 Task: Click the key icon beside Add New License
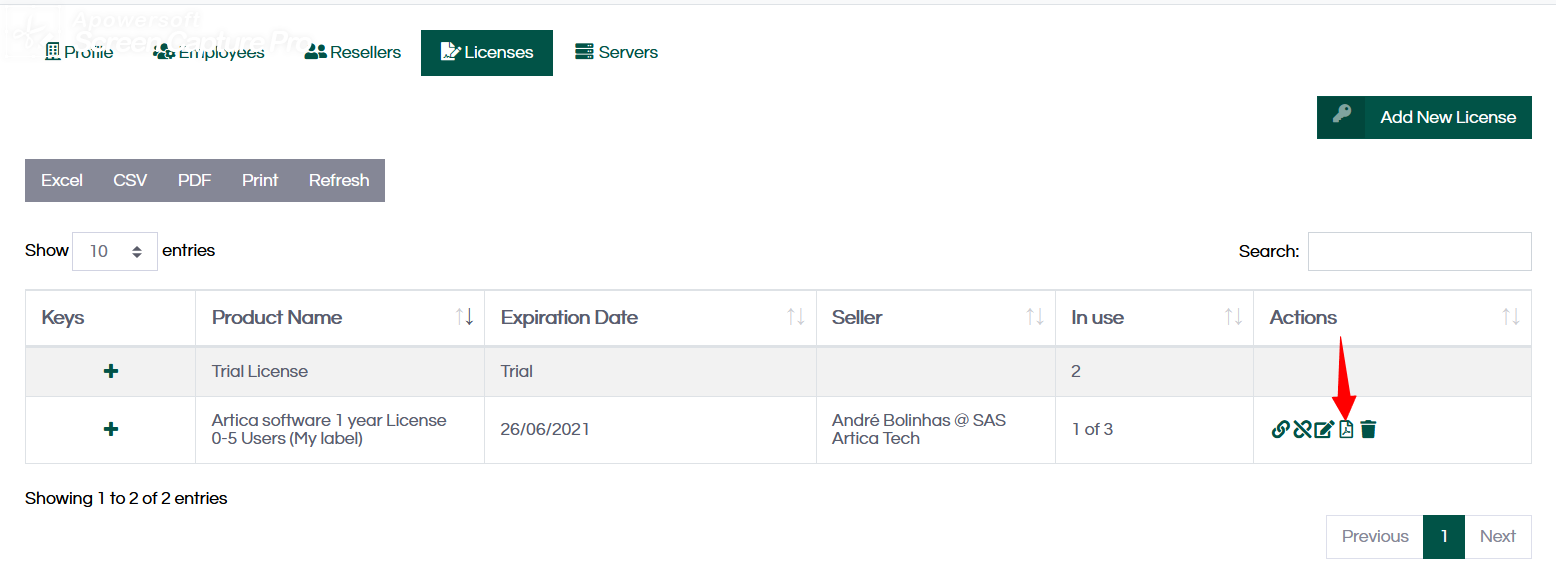tap(1342, 115)
